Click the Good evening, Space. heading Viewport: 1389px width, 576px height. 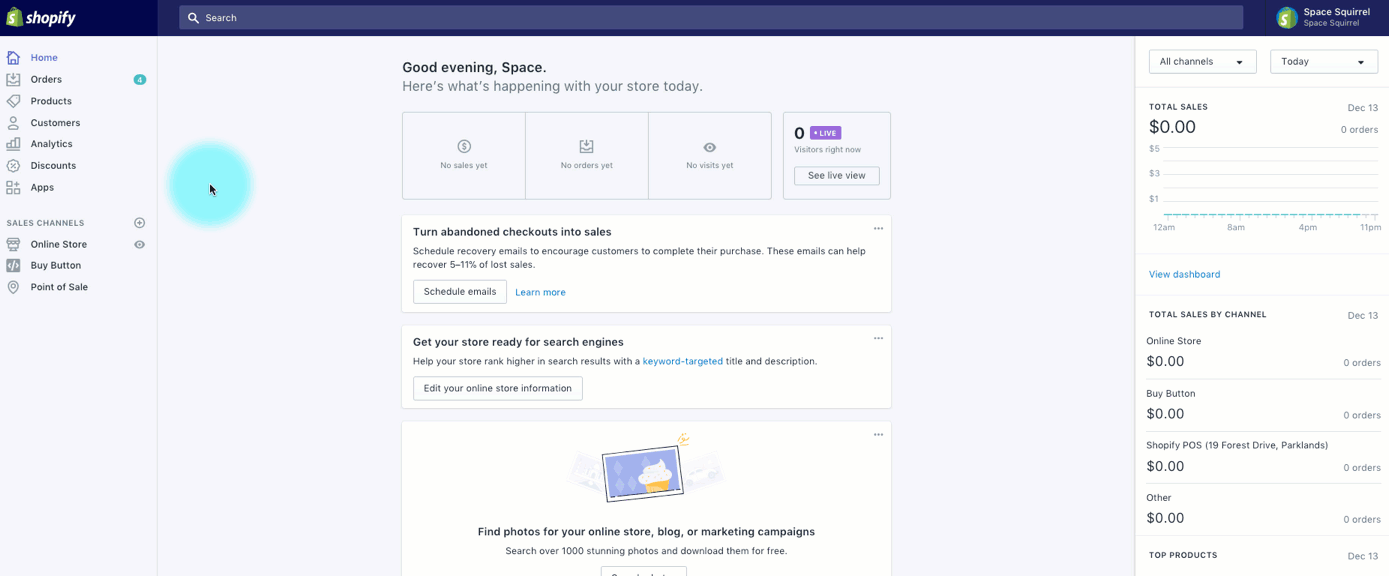[474, 67]
